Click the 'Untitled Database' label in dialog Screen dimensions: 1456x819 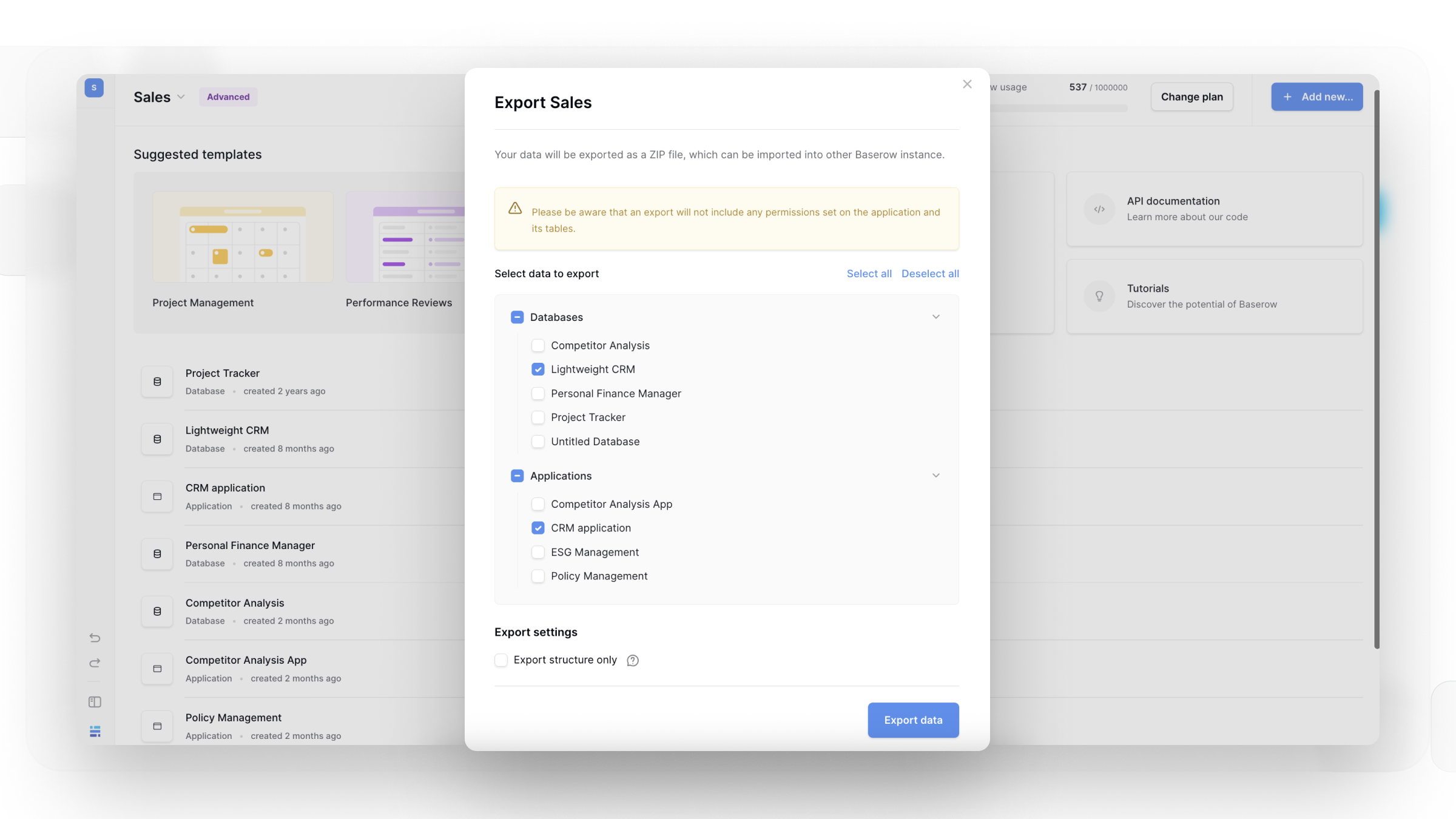[595, 442]
